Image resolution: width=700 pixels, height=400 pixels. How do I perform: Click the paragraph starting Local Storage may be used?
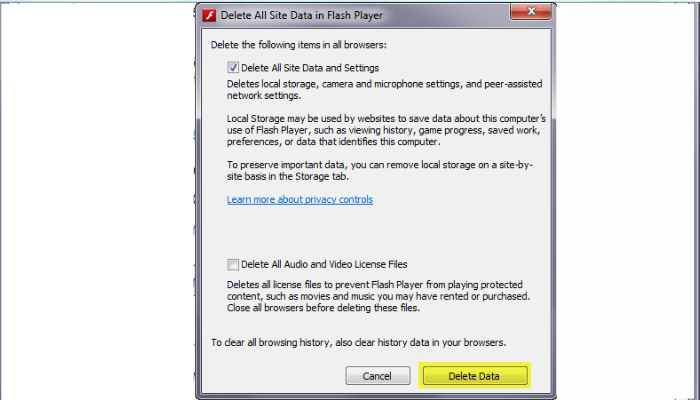point(386,130)
